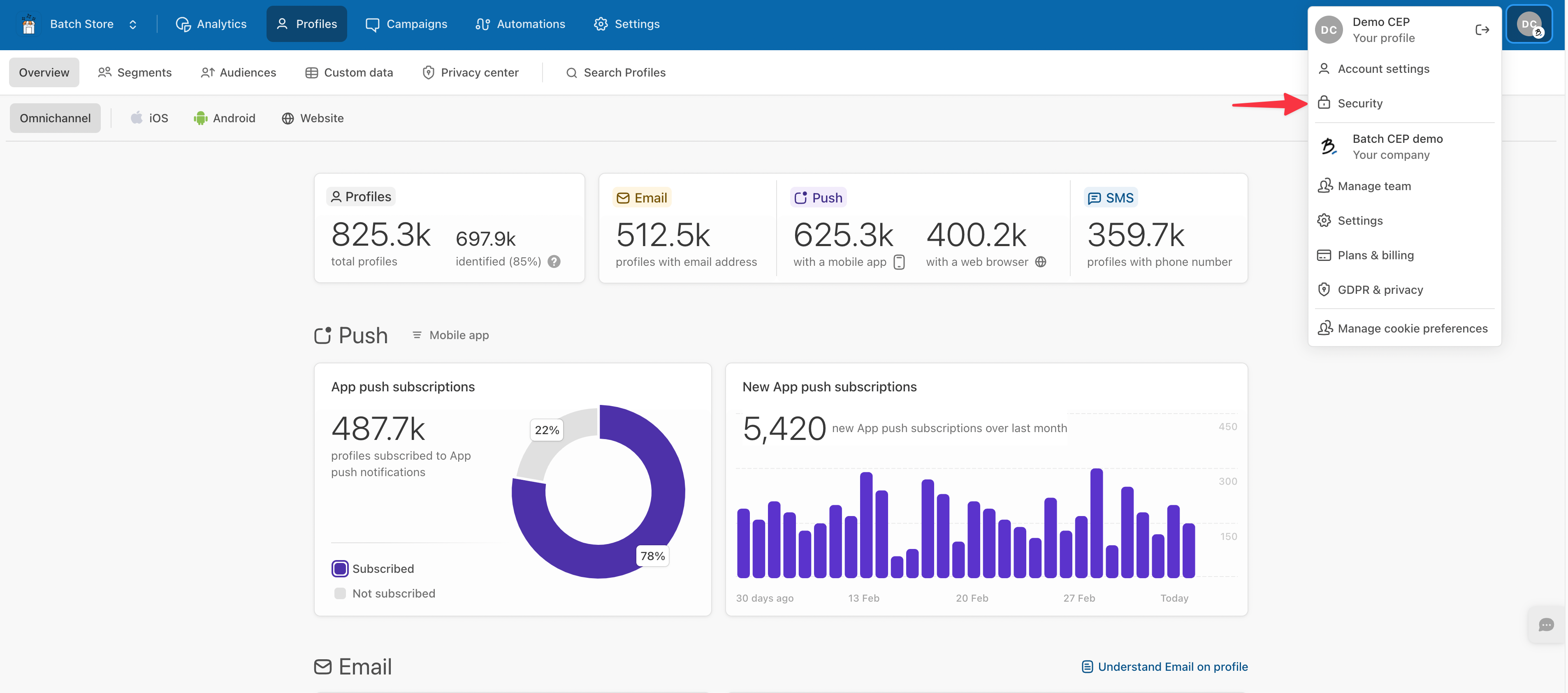
Task: Switch platform filter to Android
Action: (x=225, y=118)
